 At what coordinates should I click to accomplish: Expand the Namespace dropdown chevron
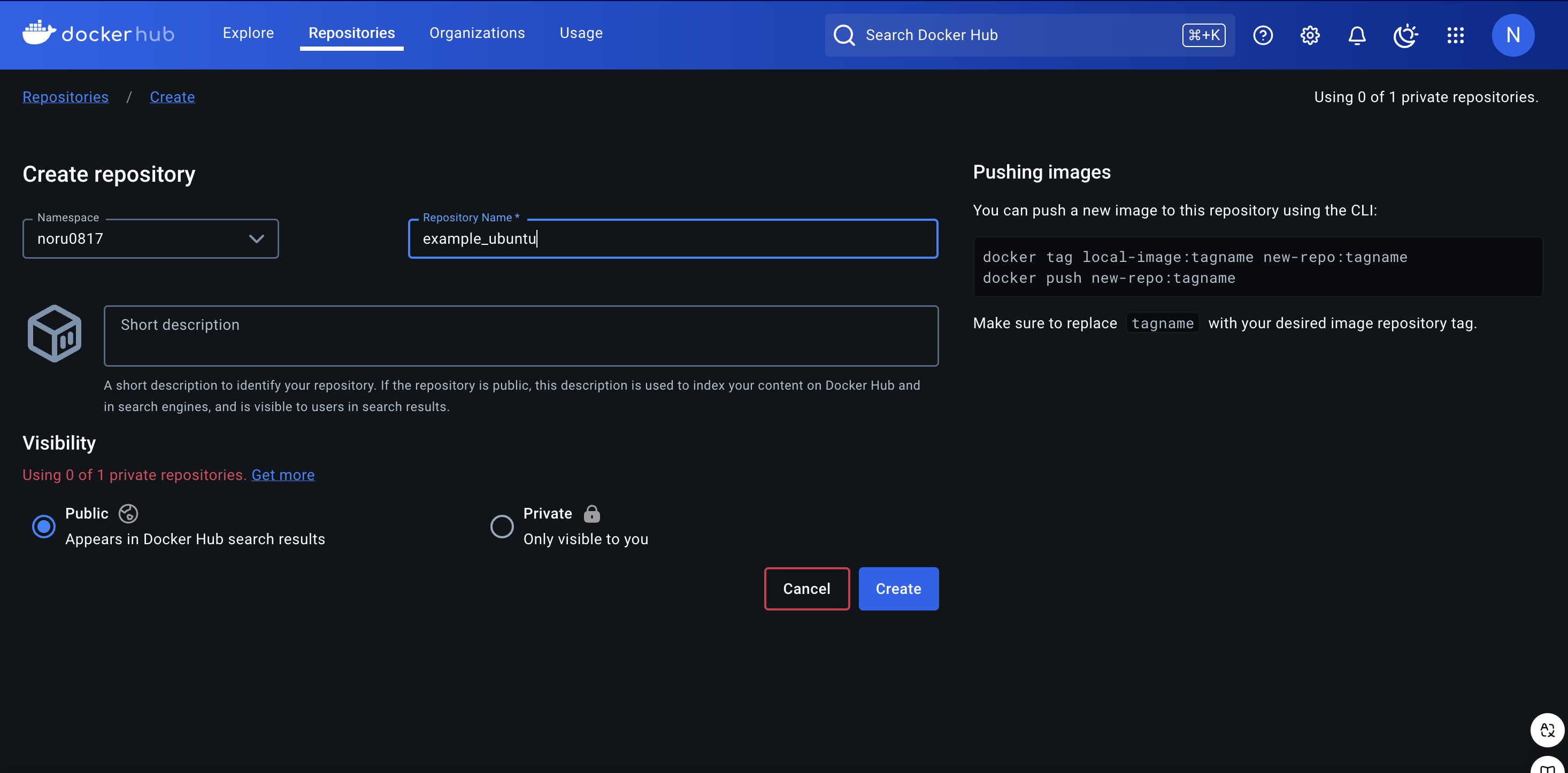256,238
